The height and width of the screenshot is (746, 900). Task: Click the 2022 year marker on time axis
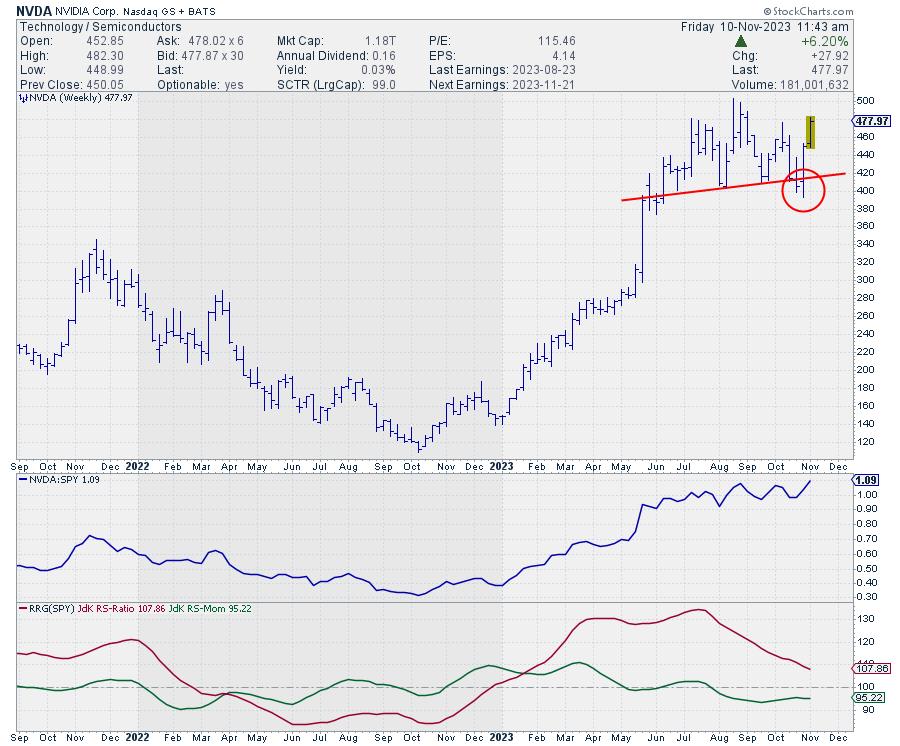click(137, 466)
